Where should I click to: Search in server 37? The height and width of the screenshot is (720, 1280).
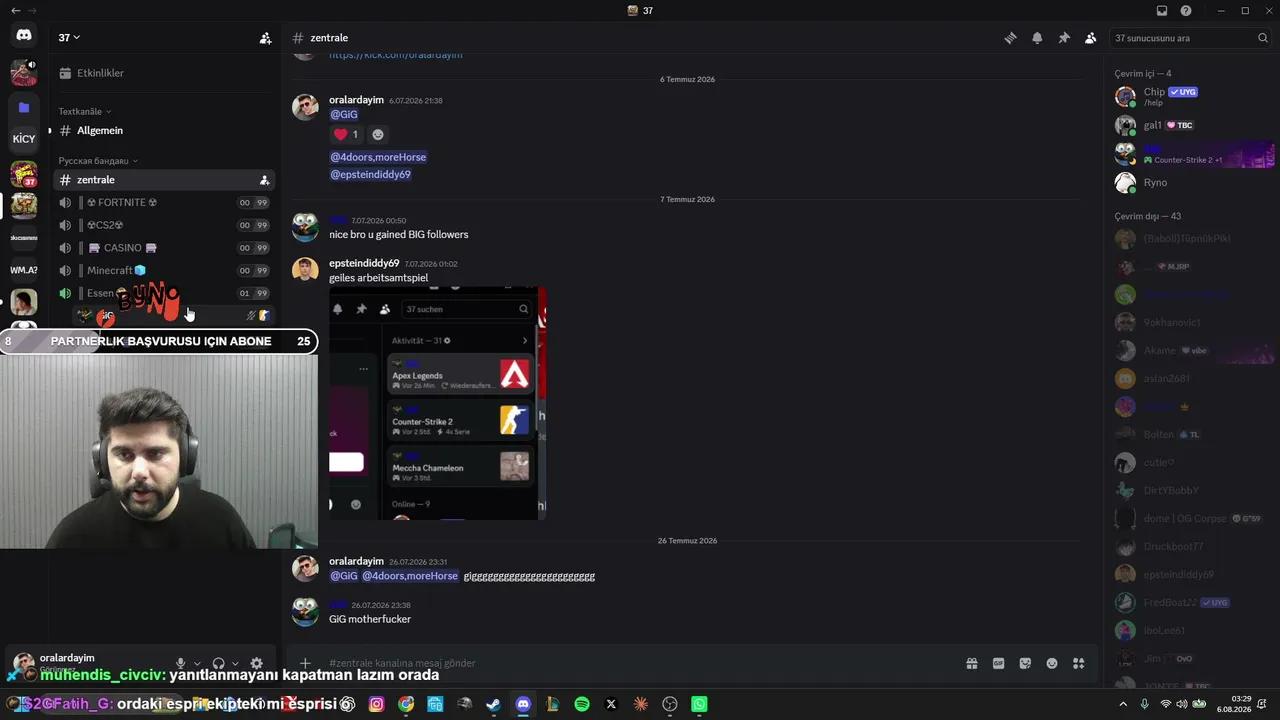(x=1190, y=38)
